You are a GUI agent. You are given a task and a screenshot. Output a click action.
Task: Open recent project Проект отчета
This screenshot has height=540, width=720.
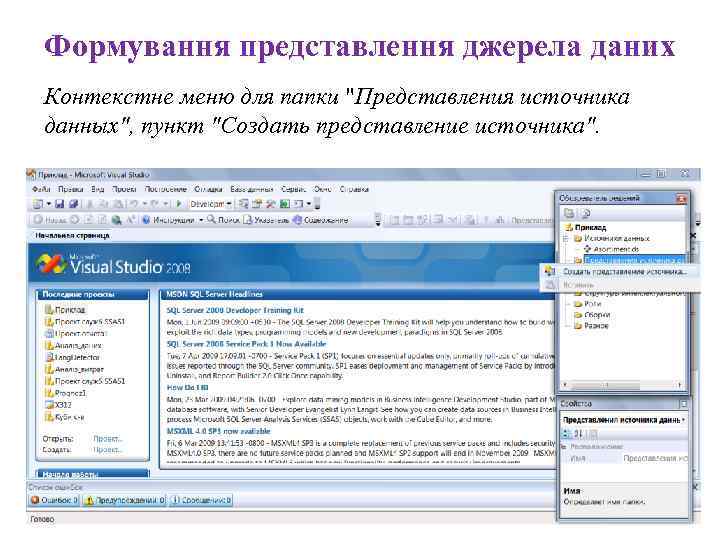(x=76, y=333)
